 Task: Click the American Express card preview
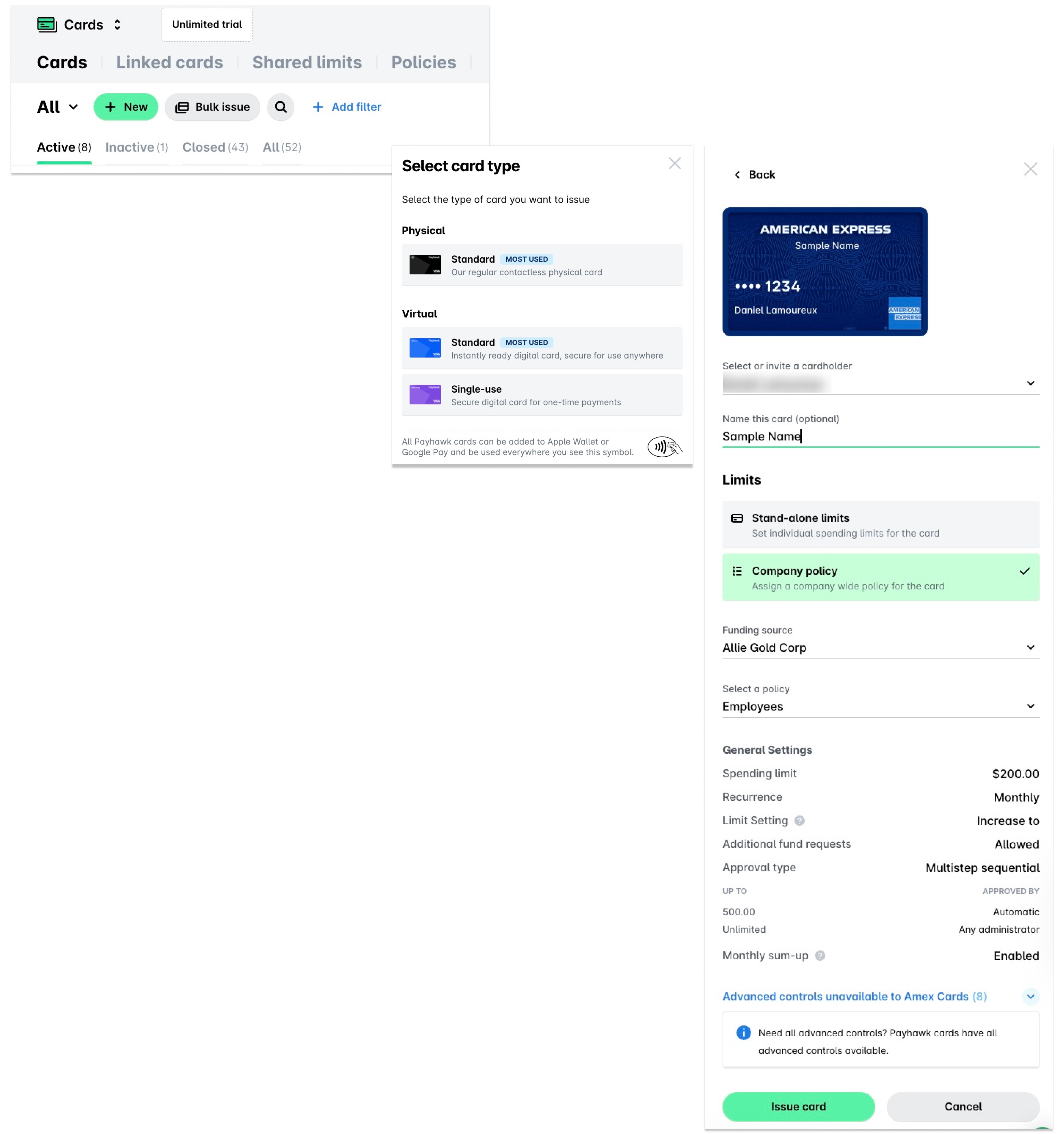click(824, 272)
